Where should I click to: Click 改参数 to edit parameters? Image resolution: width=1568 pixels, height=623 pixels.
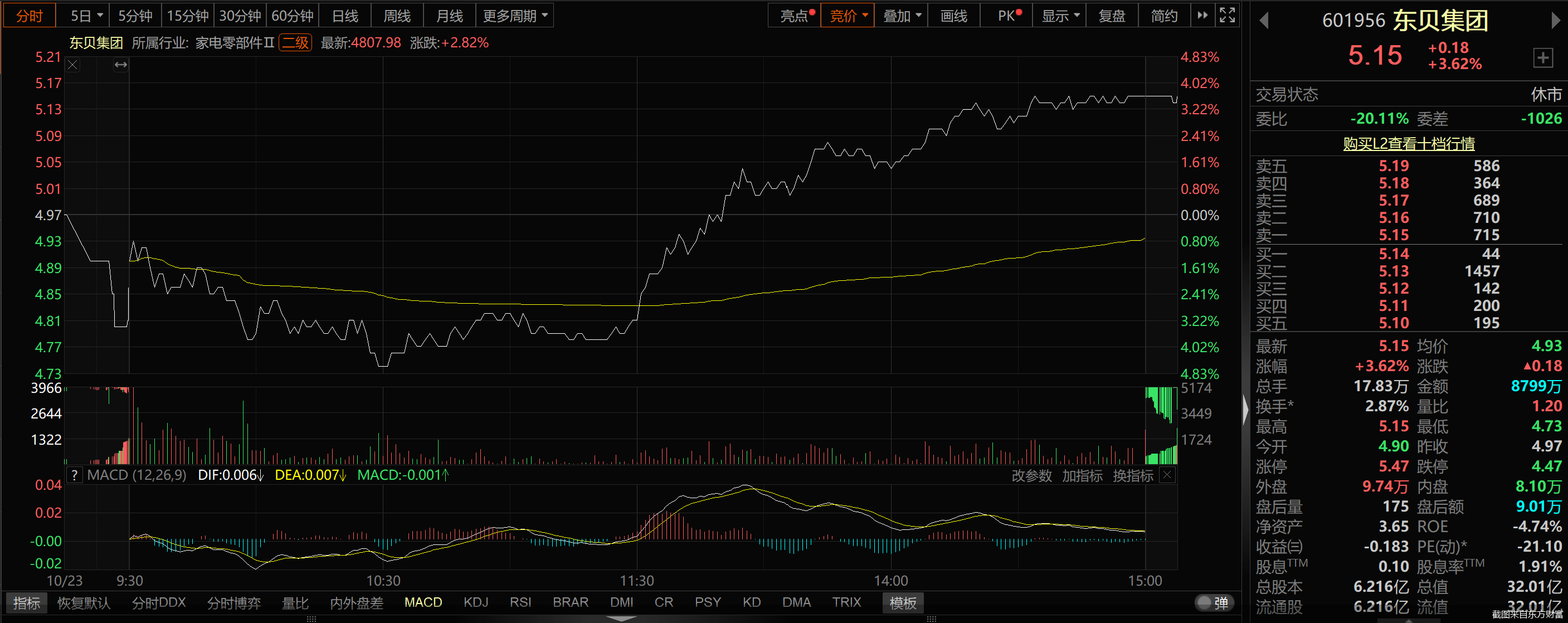(x=1031, y=476)
